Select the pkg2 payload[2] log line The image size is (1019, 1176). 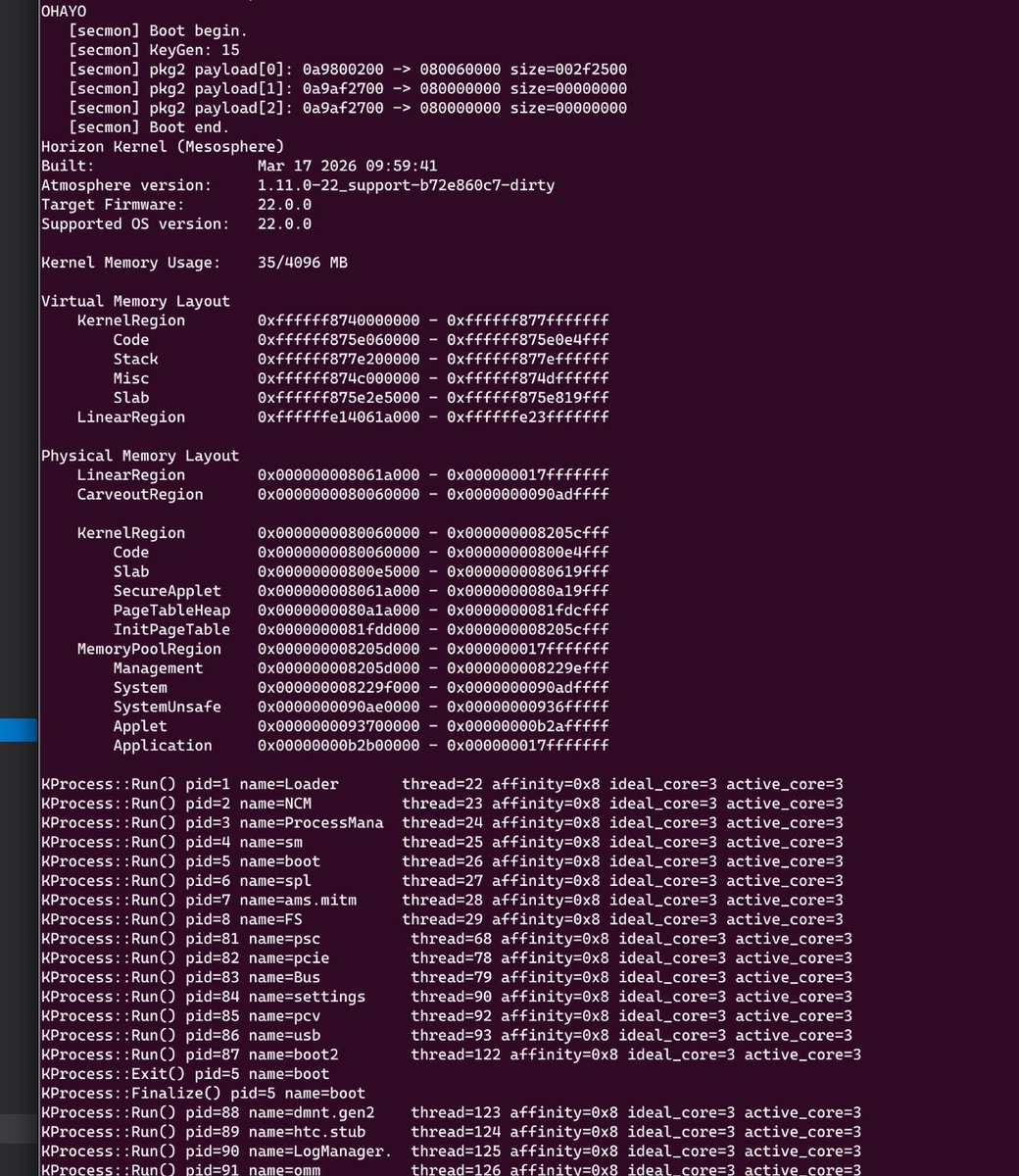click(x=348, y=108)
